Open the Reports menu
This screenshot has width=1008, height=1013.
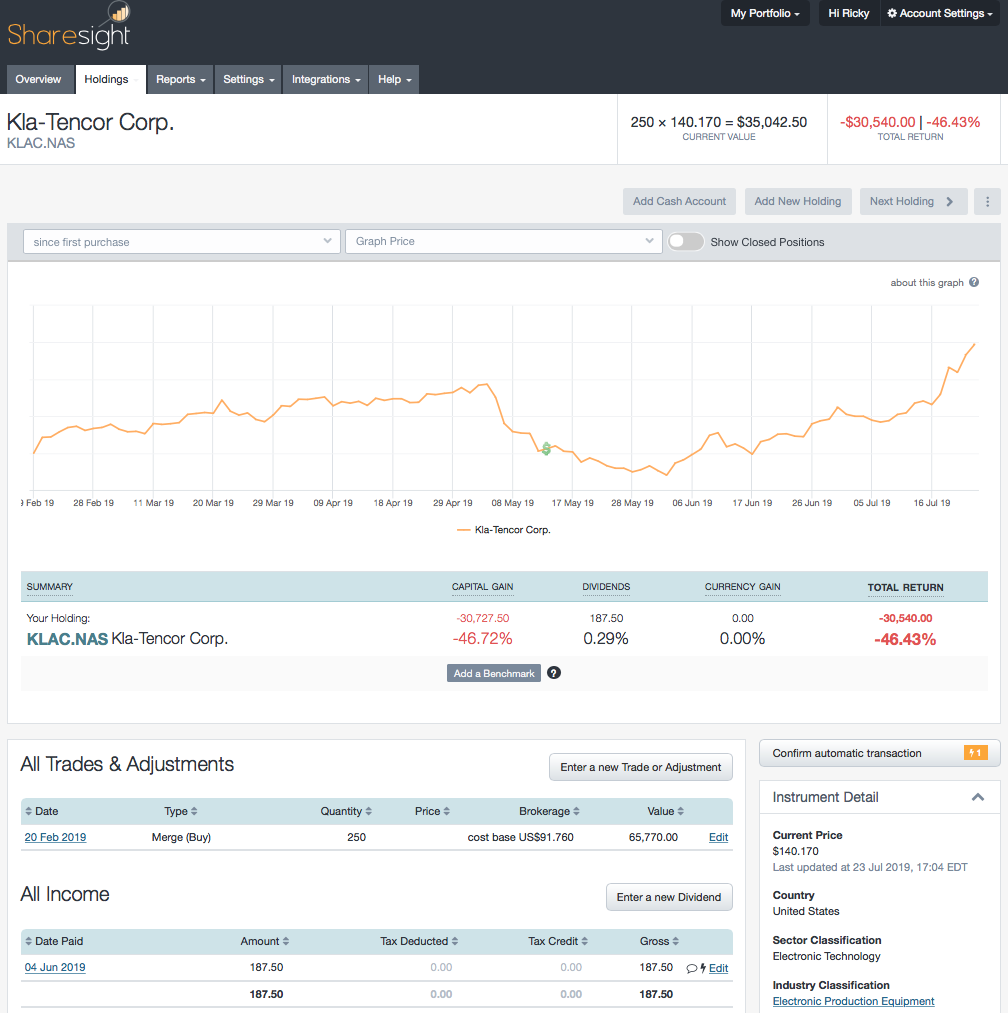[x=179, y=79]
